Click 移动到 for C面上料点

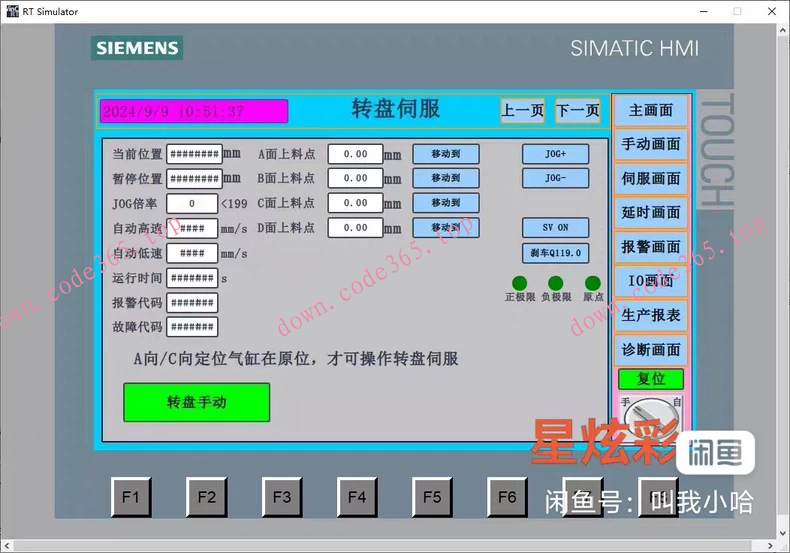pos(446,203)
